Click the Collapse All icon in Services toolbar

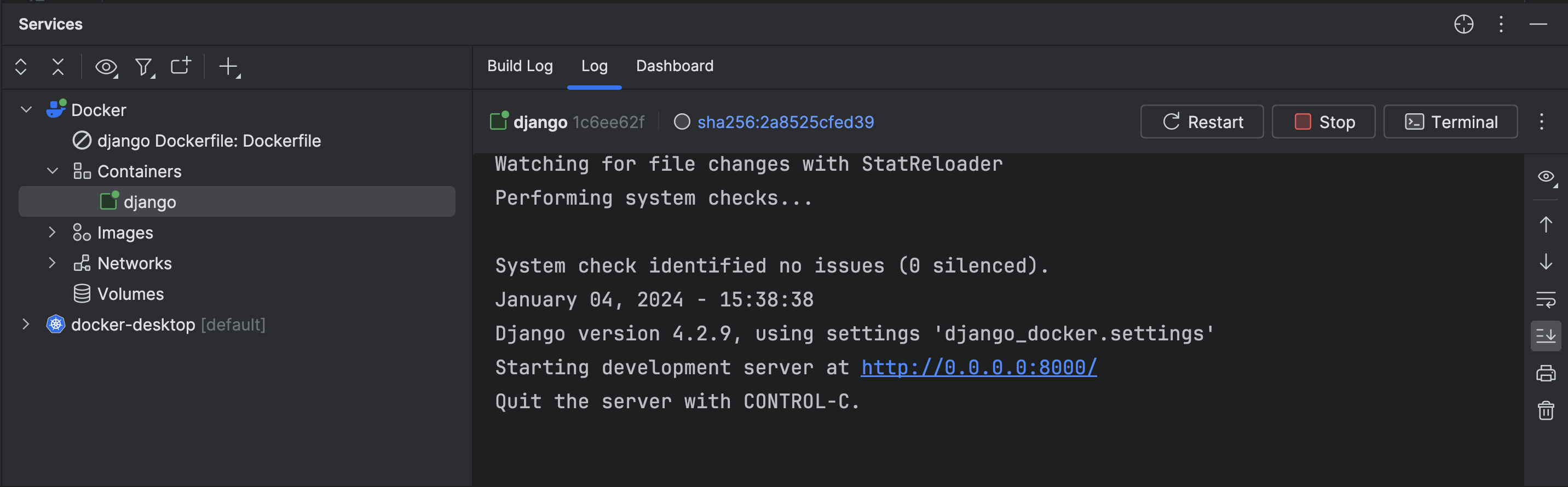click(x=58, y=66)
